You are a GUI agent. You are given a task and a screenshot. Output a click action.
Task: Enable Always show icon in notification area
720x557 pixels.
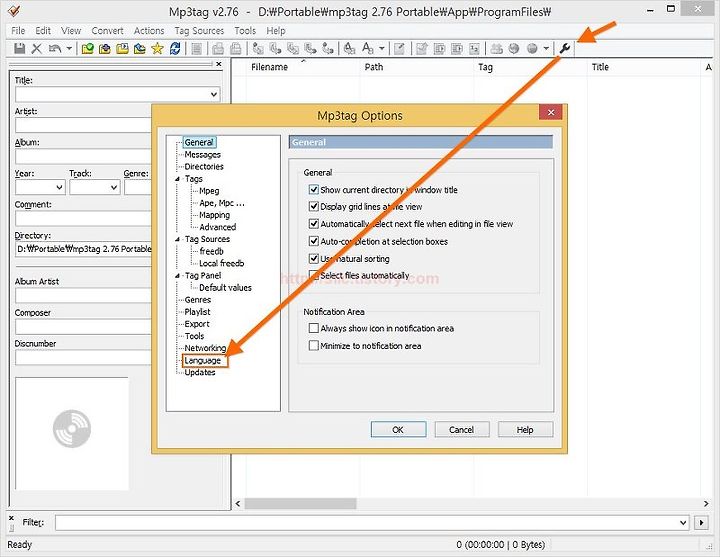click(314, 328)
